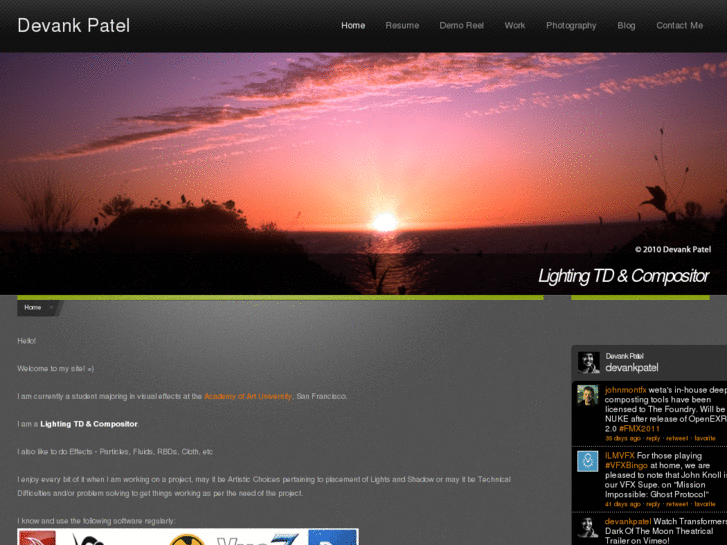Click '© 2010 Devank Patel' banner caption
The image size is (727, 545).
click(x=672, y=250)
